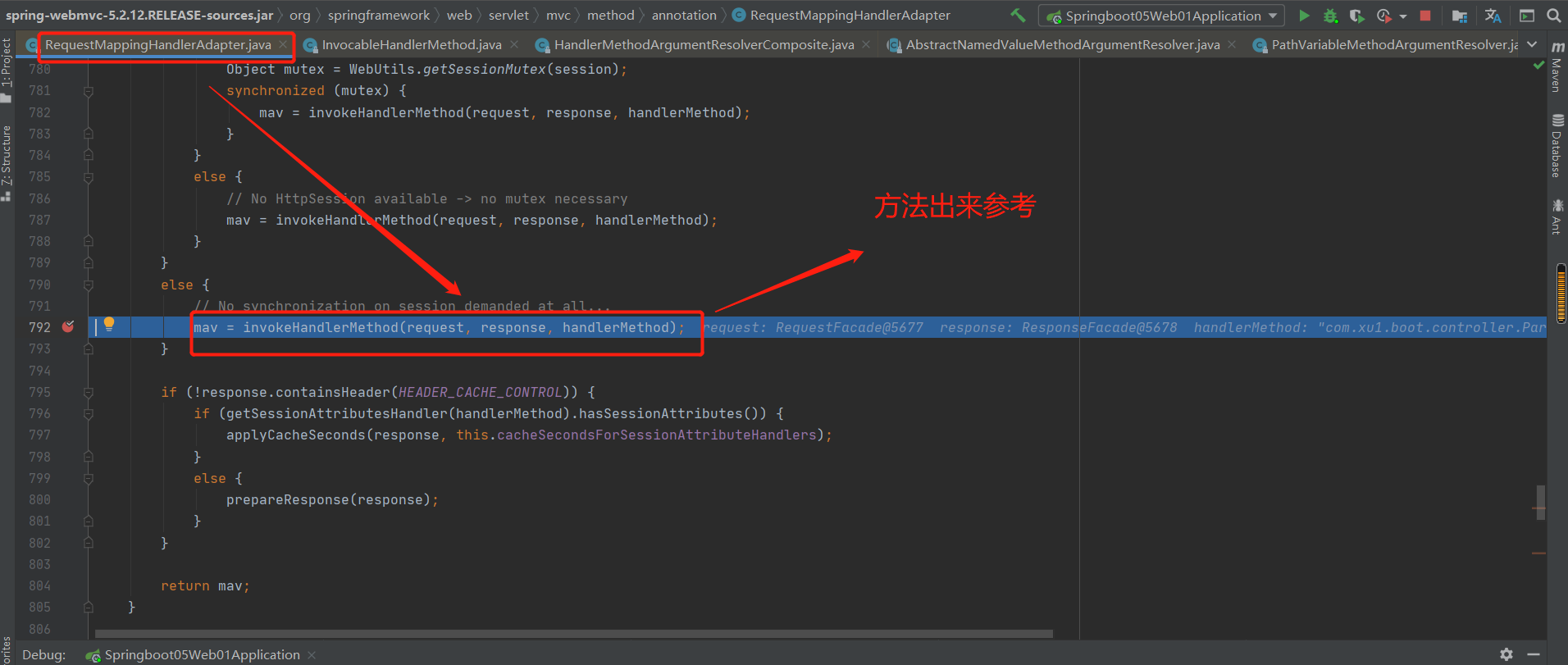This screenshot has width=1568, height=665.
Task: Stop the running application red square
Action: tap(1425, 16)
